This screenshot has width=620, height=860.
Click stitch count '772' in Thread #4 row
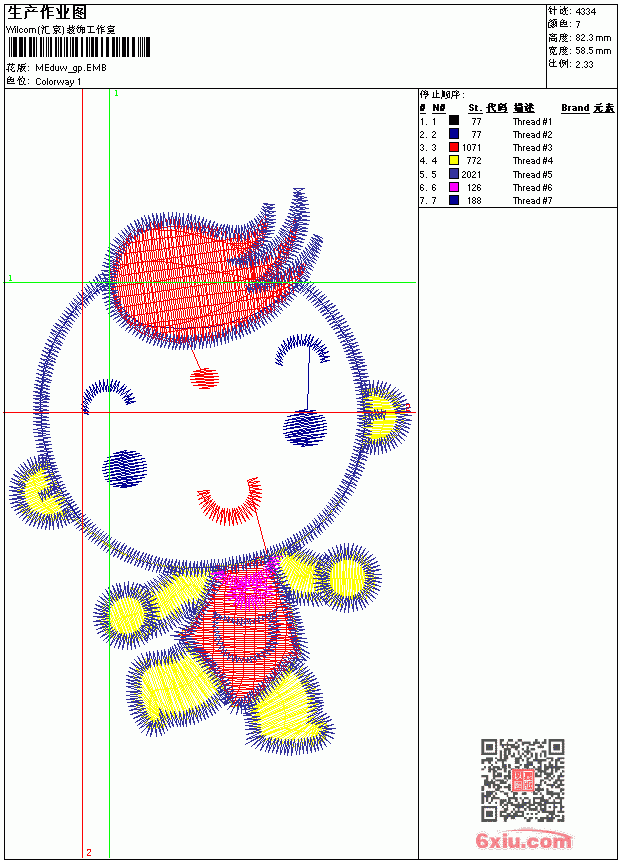click(x=474, y=161)
